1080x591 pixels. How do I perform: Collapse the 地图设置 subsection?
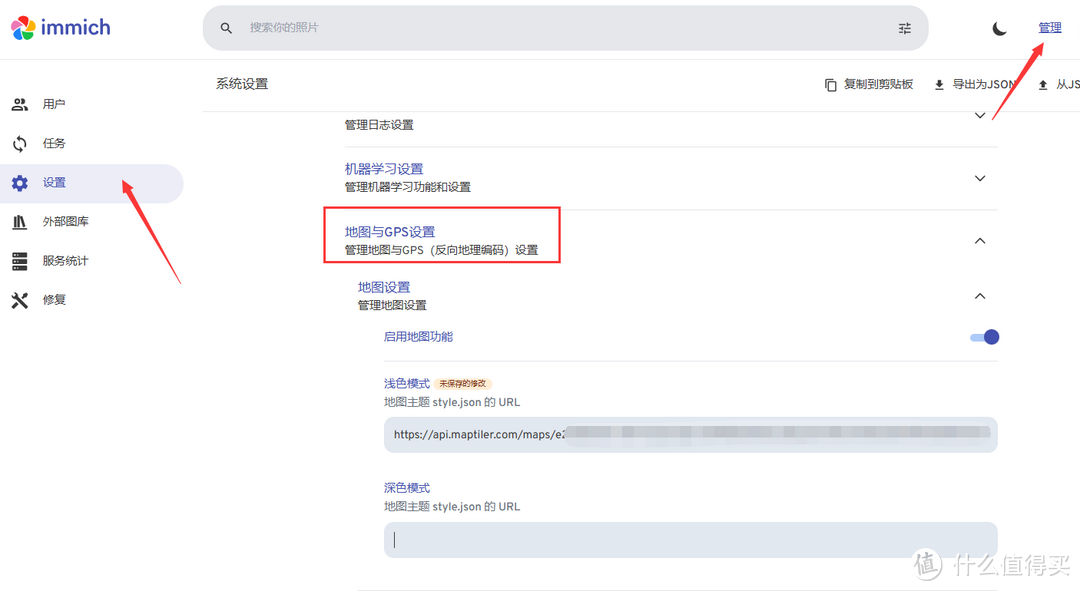click(979, 296)
